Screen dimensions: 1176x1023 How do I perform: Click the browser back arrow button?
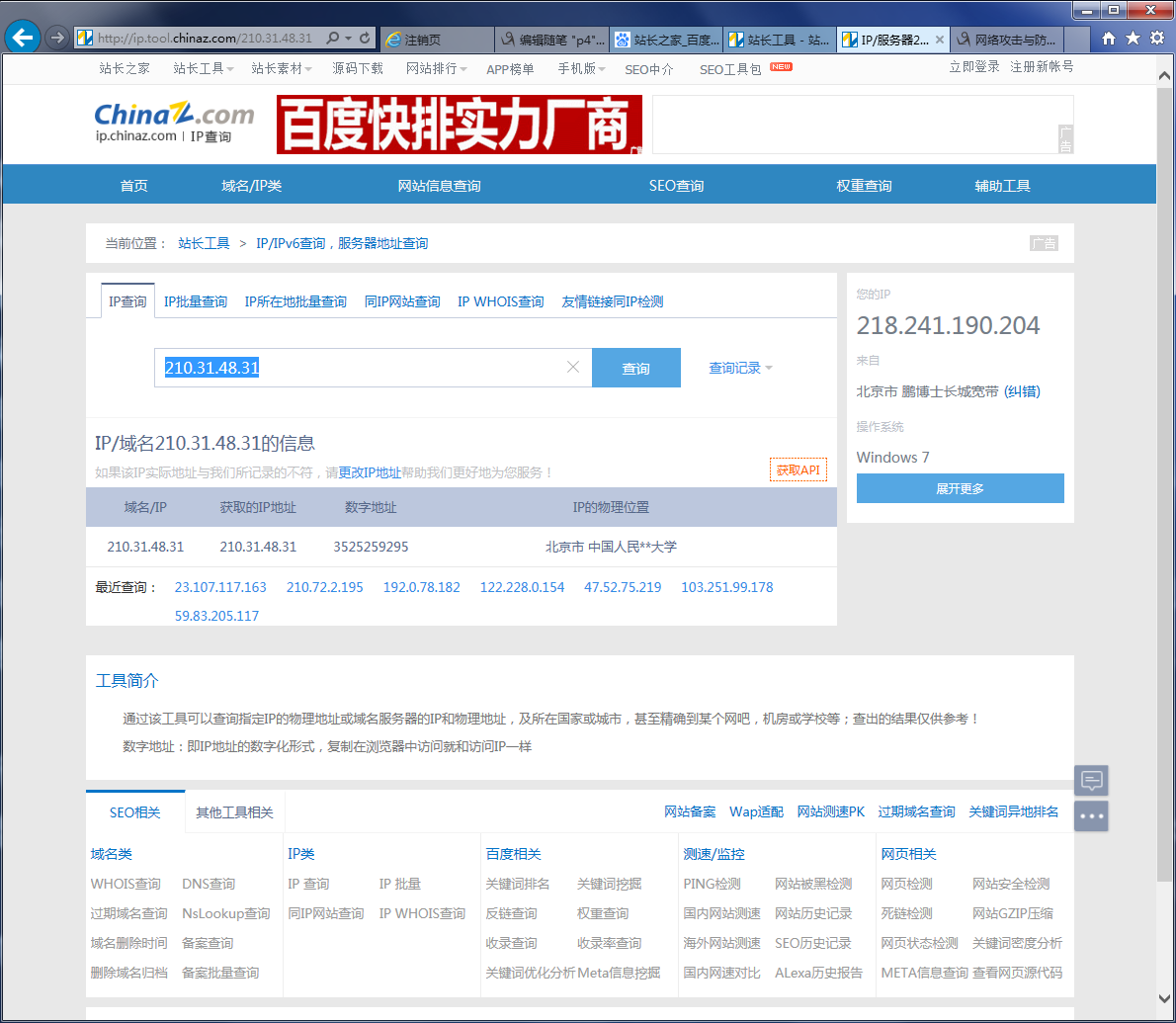click(x=23, y=38)
